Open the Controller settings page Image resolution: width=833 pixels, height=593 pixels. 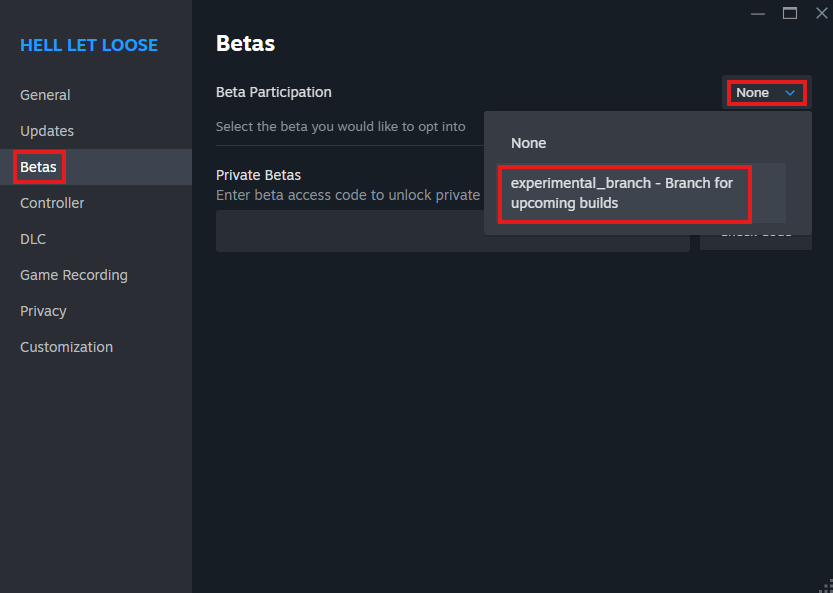(x=52, y=203)
